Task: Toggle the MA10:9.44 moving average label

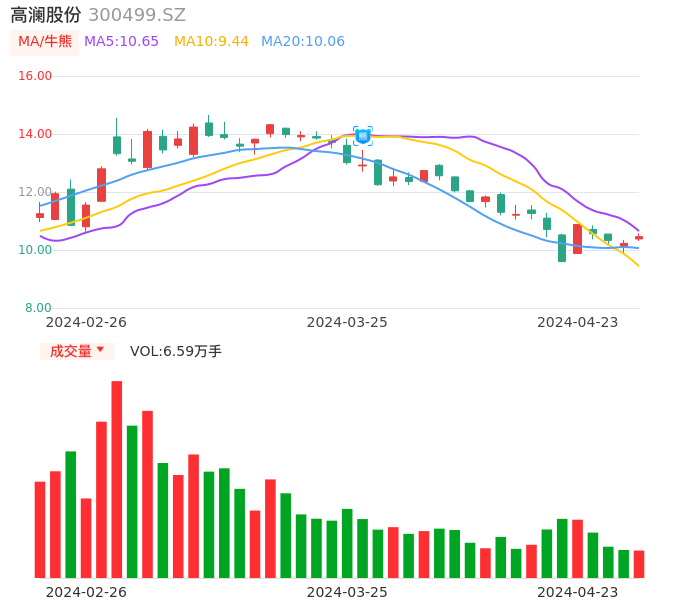Action: (211, 42)
